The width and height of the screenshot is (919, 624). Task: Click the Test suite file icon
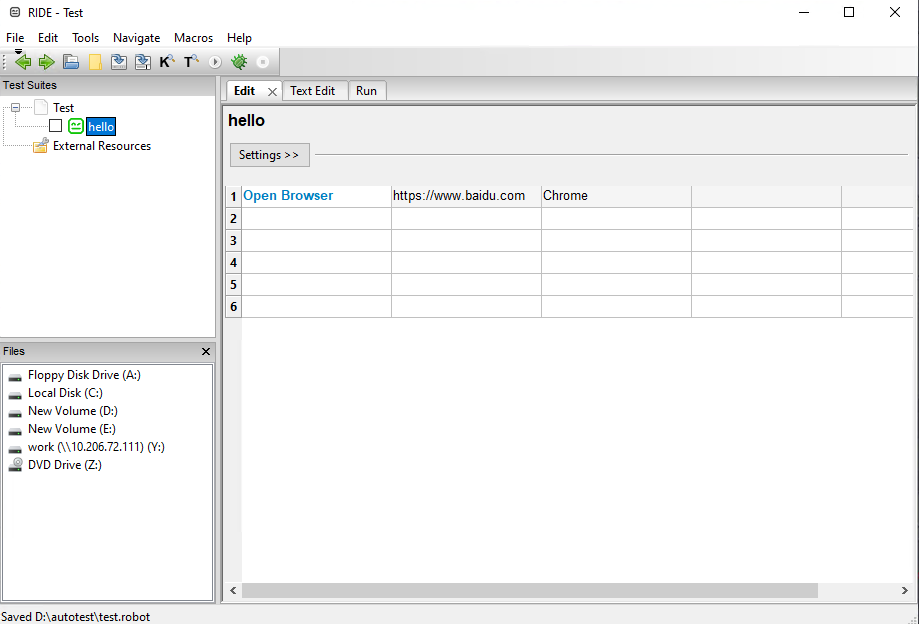41,107
